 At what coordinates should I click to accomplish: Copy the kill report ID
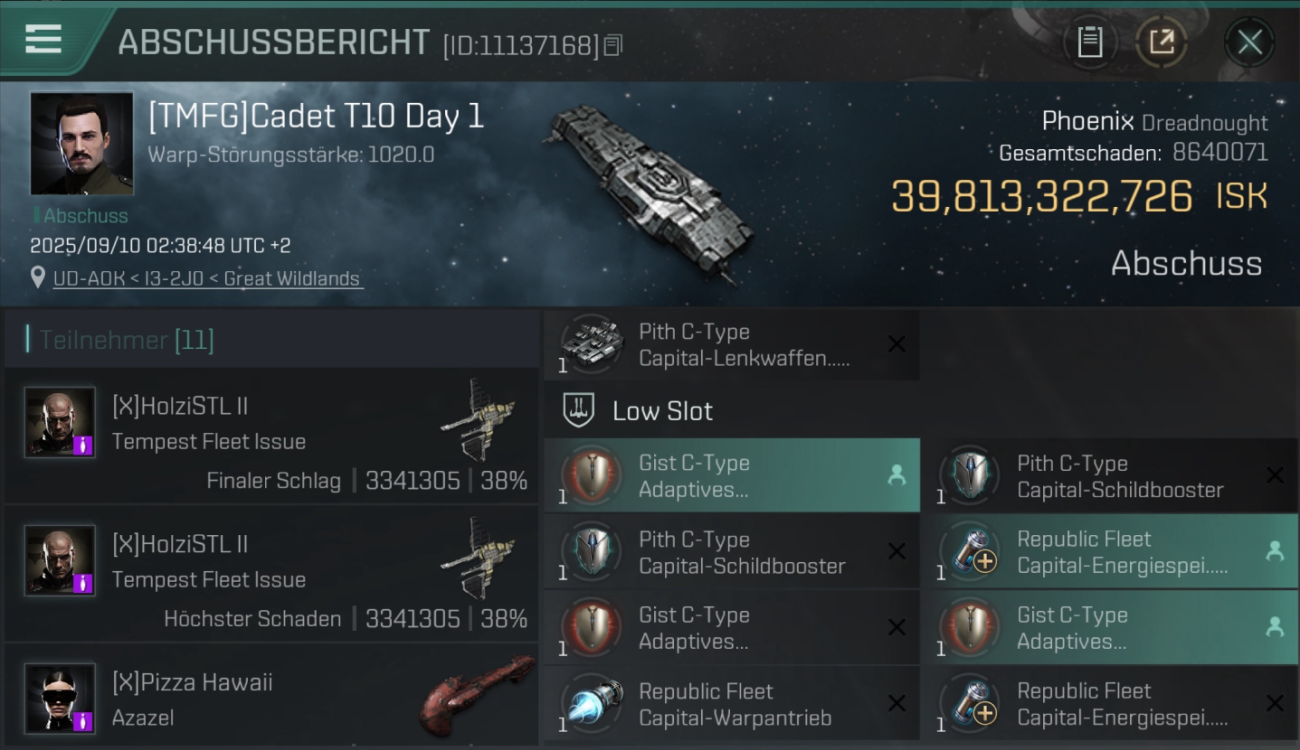(613, 45)
